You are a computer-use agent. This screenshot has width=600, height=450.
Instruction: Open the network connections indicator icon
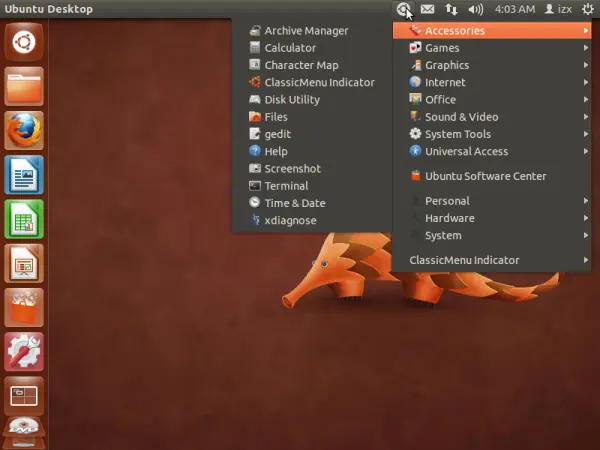coord(452,9)
